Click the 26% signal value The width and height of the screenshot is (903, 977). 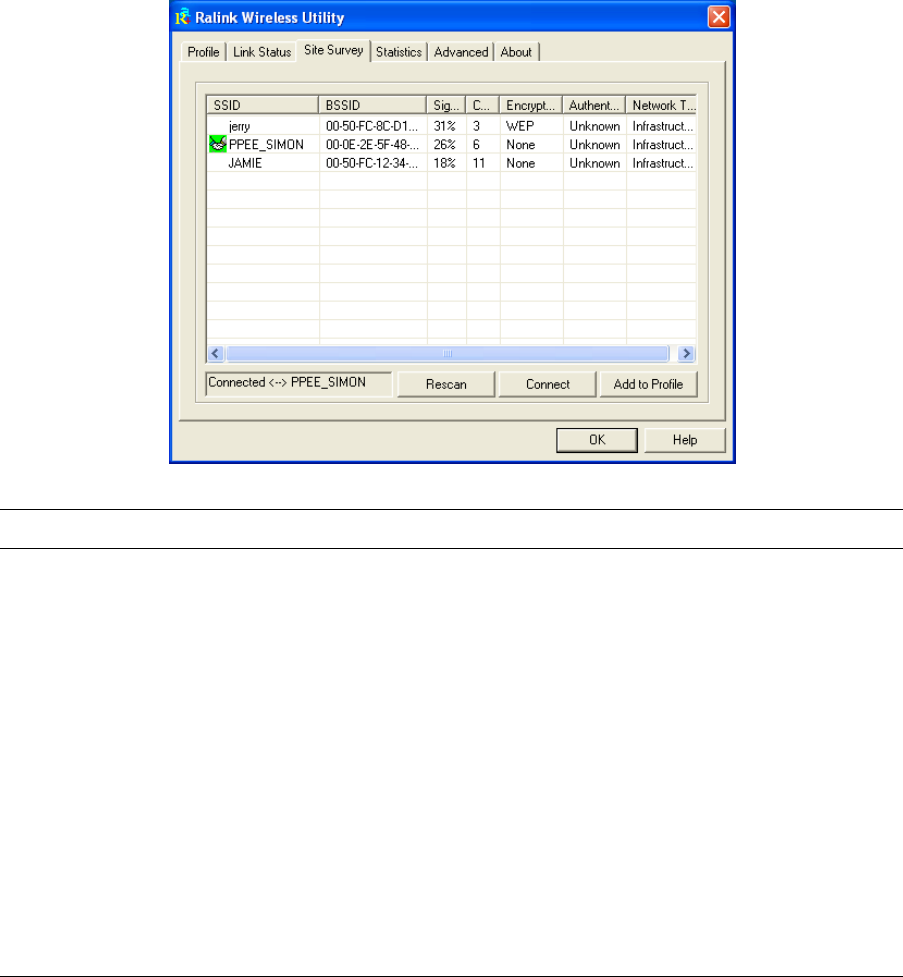[x=444, y=145]
